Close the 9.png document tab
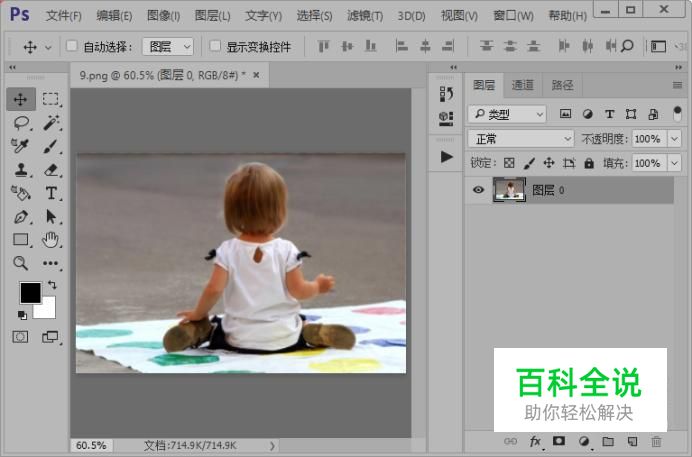The height and width of the screenshot is (457, 692). tap(256, 75)
